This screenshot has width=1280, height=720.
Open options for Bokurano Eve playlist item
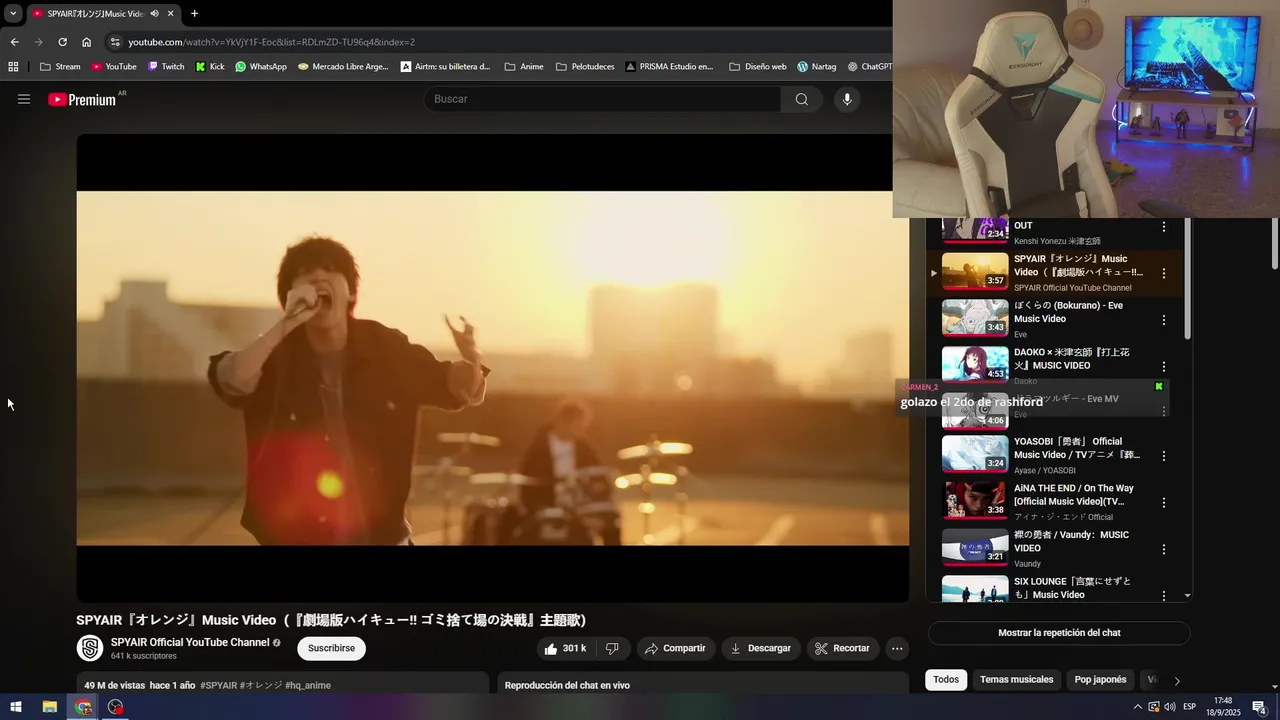coord(1164,320)
